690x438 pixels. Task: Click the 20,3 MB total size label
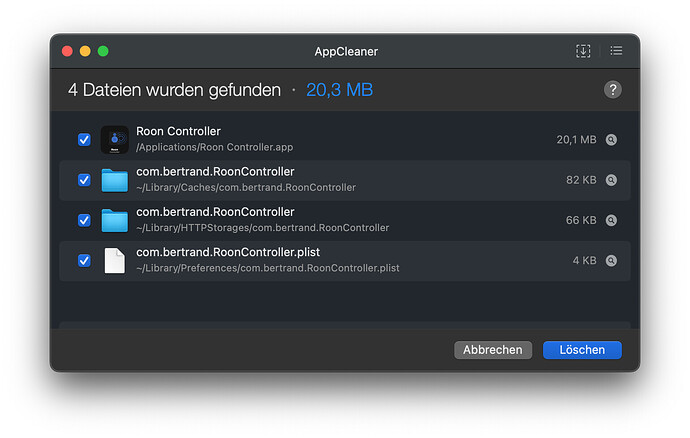tap(339, 90)
